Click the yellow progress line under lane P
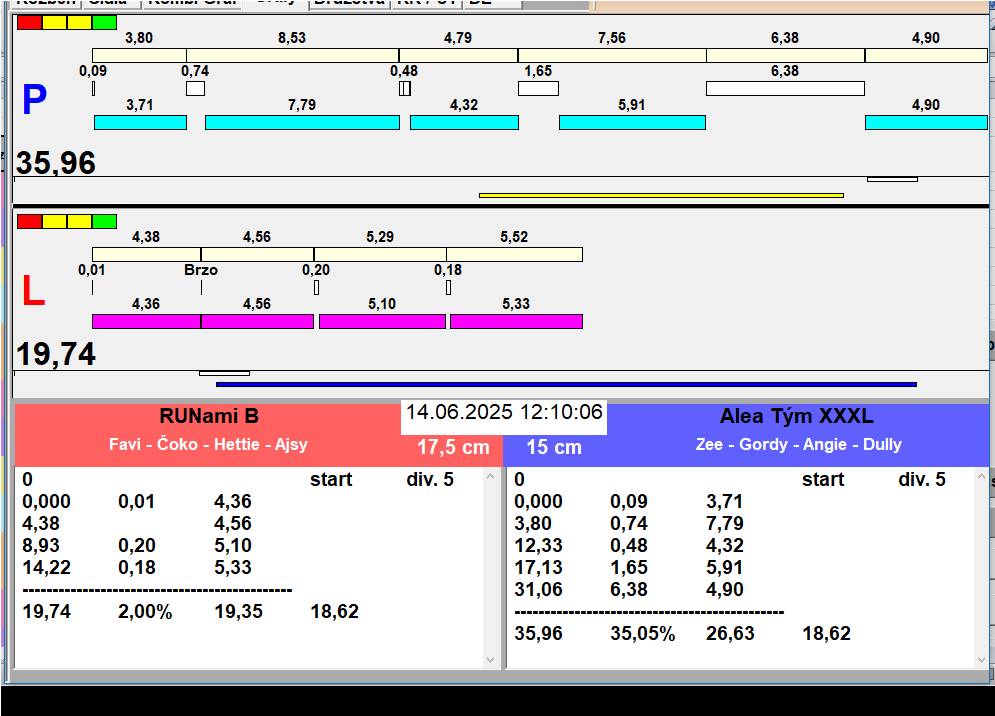995x716 pixels. [661, 195]
